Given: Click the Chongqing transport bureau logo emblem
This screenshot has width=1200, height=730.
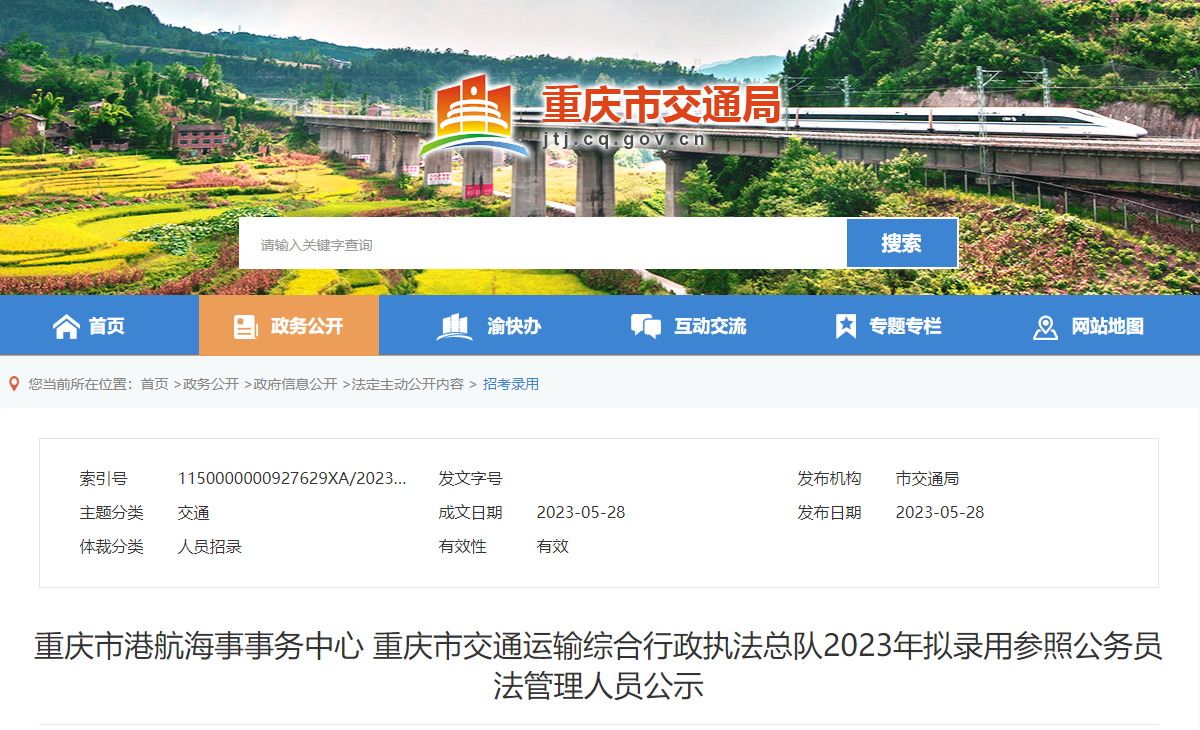Looking at the screenshot, I should tap(480, 117).
